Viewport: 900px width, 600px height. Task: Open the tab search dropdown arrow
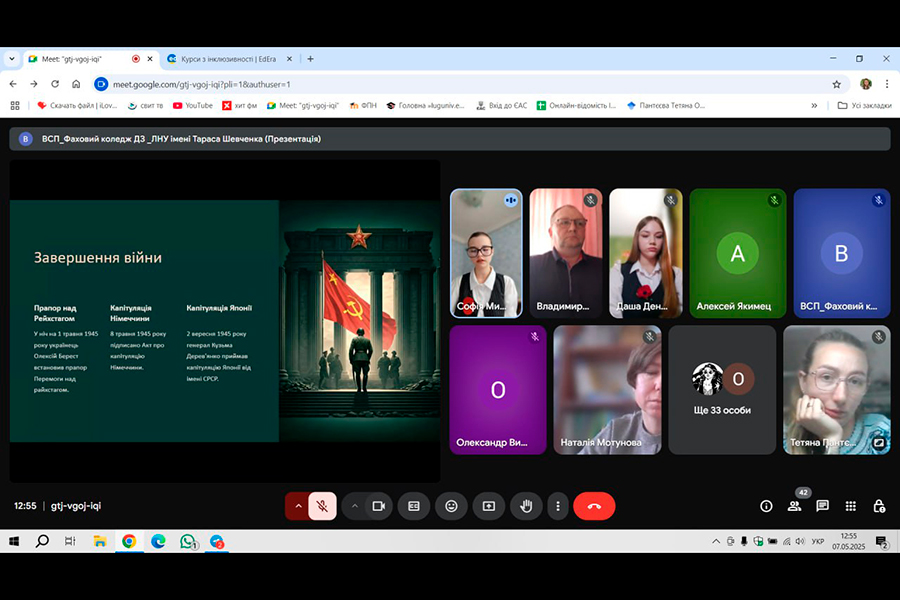(11, 59)
